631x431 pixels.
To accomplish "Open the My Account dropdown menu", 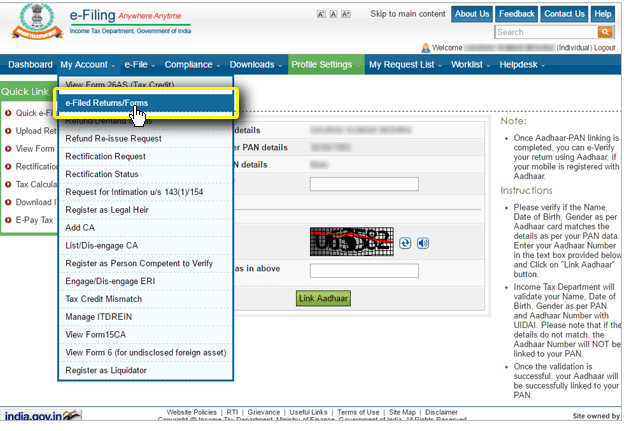I will click(x=87, y=65).
